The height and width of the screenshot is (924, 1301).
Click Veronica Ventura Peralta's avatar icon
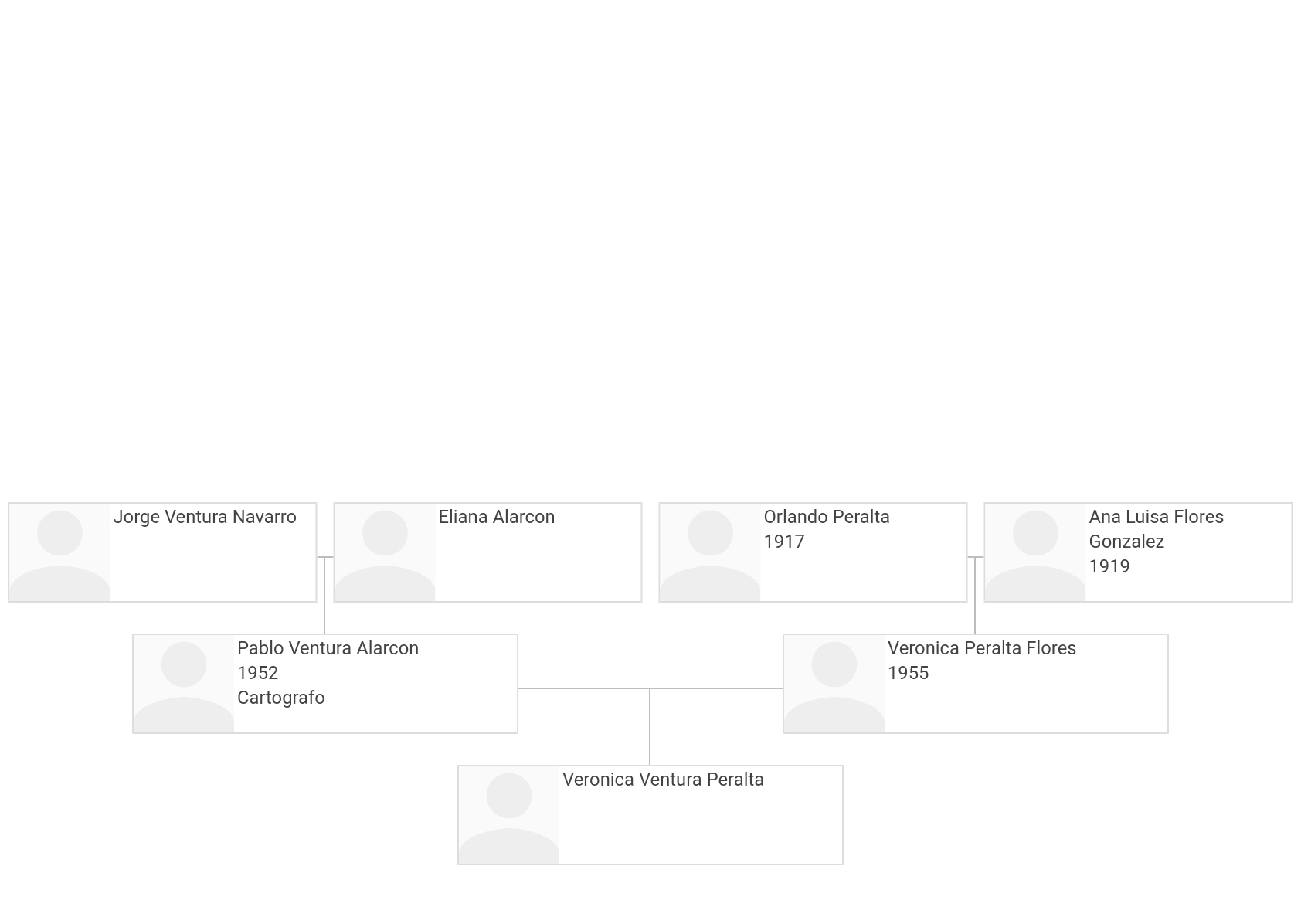coord(509,815)
